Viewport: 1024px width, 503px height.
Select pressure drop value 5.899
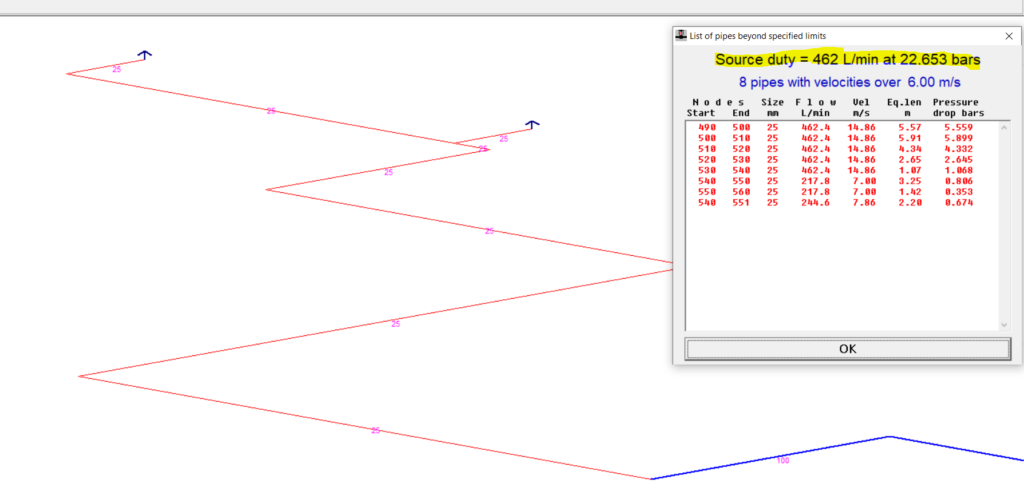click(x=959, y=138)
